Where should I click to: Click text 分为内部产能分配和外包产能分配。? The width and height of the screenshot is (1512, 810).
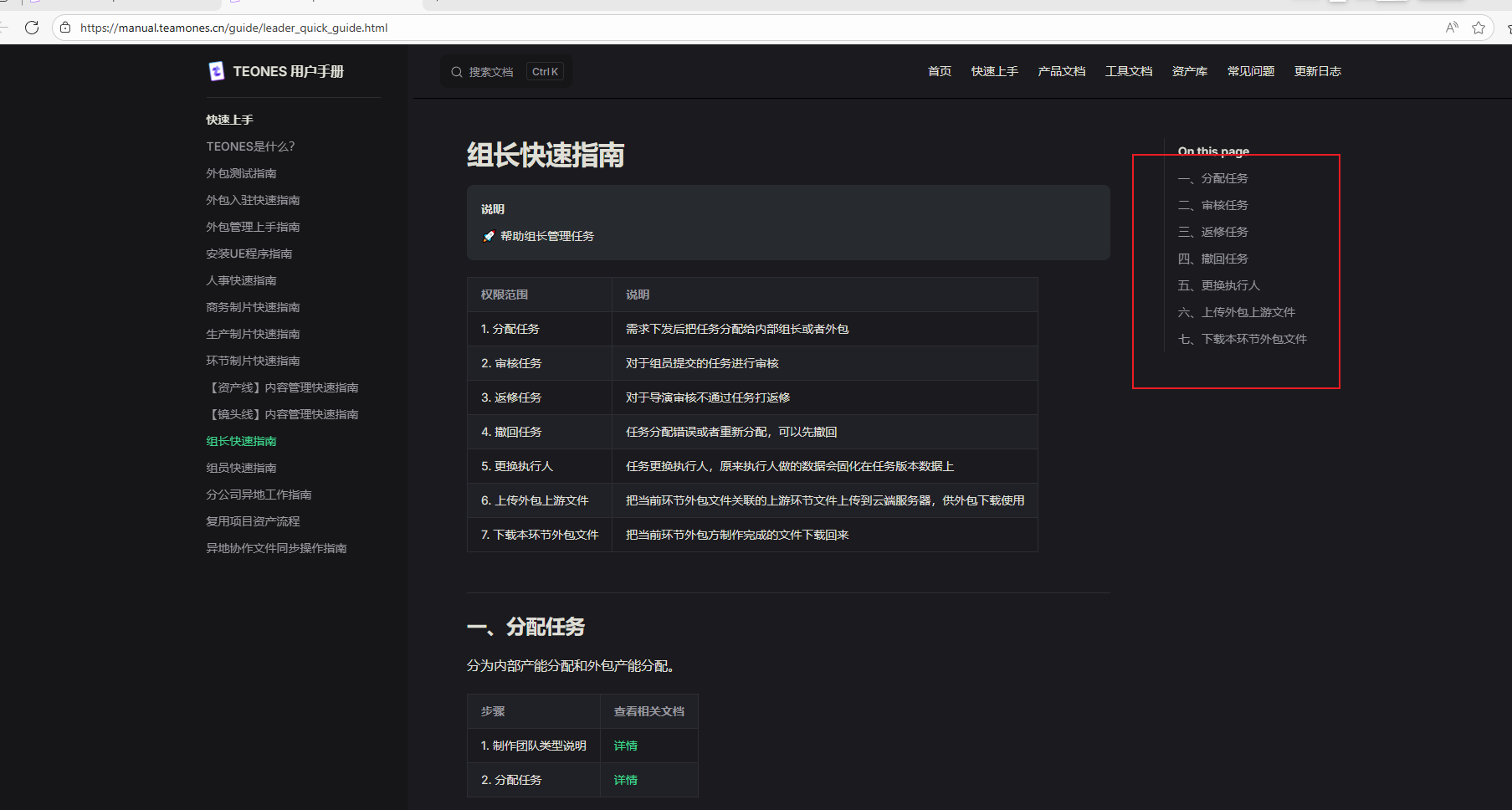[572, 666]
